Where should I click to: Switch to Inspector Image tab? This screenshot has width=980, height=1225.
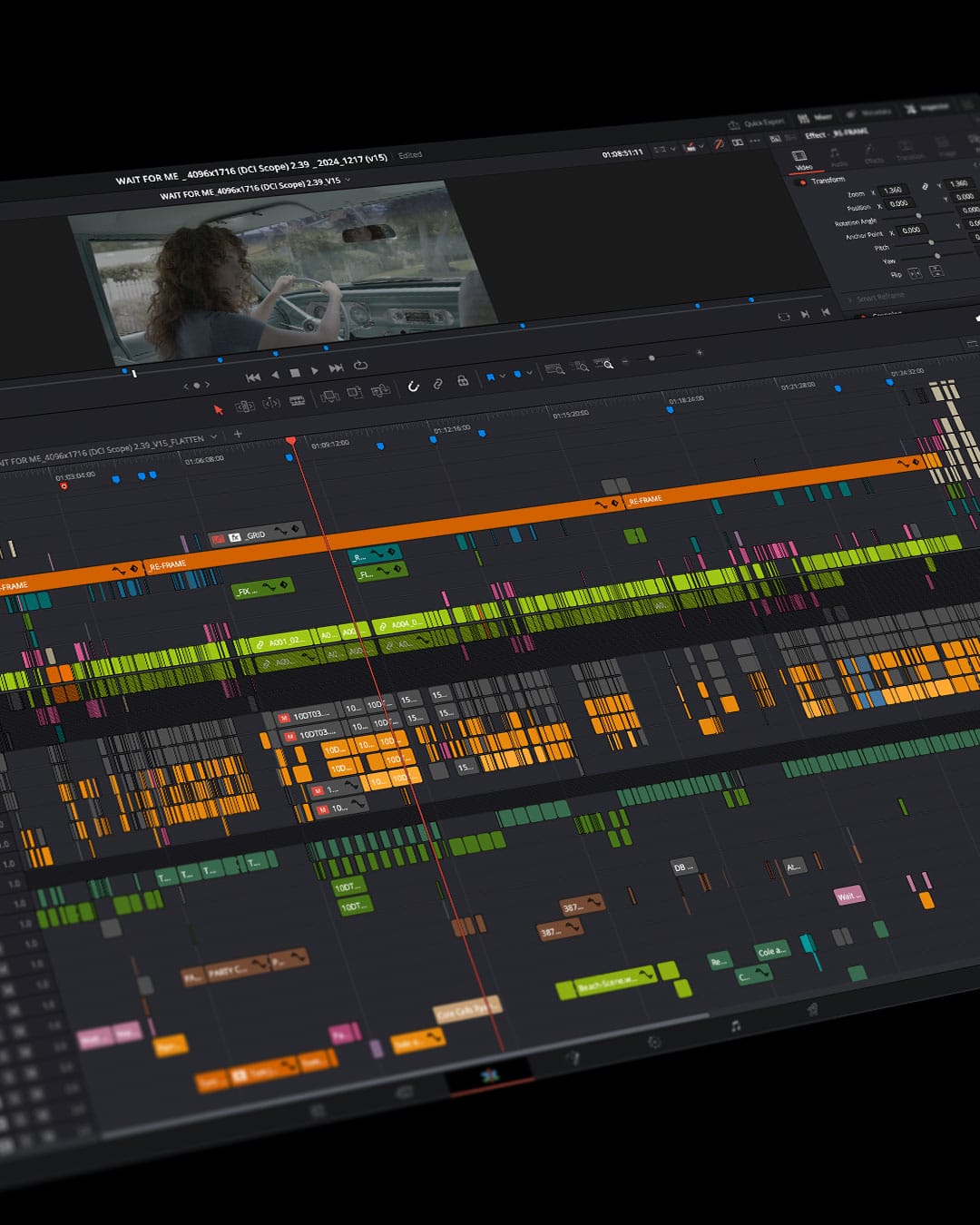coord(946,146)
